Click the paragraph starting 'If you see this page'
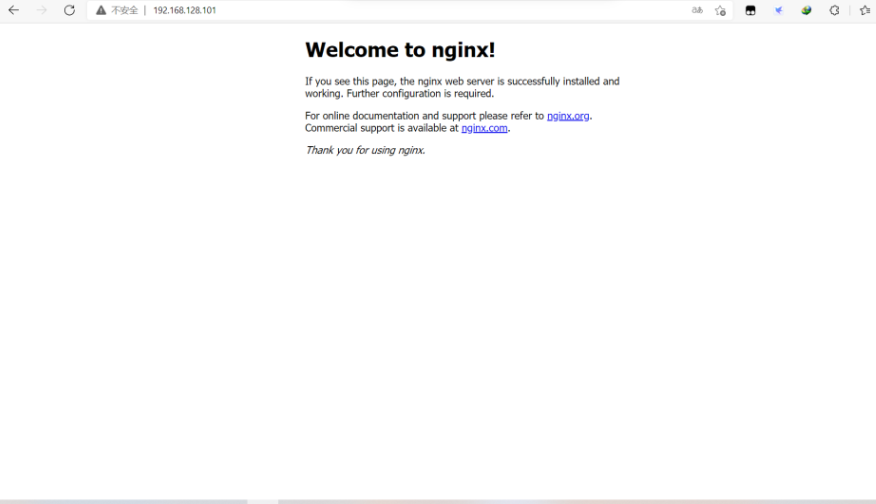The height and width of the screenshot is (504, 876). coord(462,87)
